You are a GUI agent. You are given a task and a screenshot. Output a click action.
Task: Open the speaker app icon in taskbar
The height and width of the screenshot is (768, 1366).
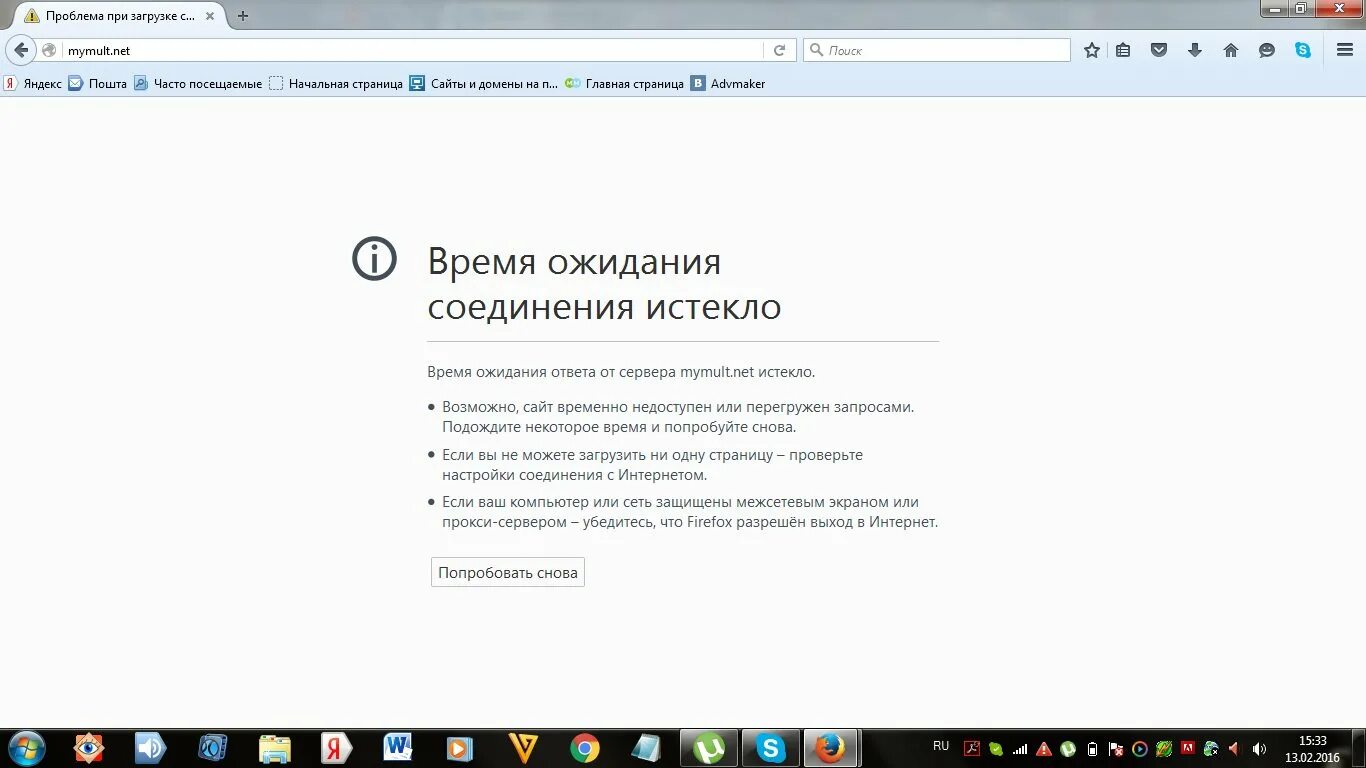tap(150, 748)
